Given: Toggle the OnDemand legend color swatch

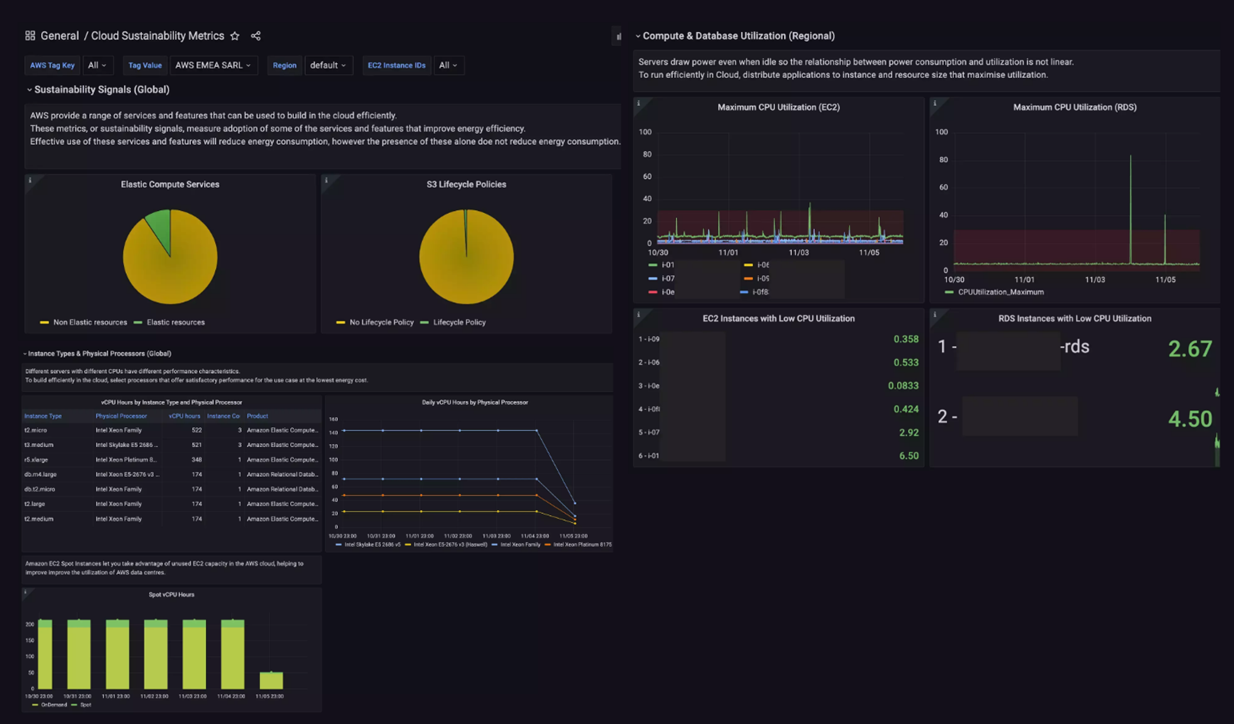Looking at the screenshot, I should (35, 705).
